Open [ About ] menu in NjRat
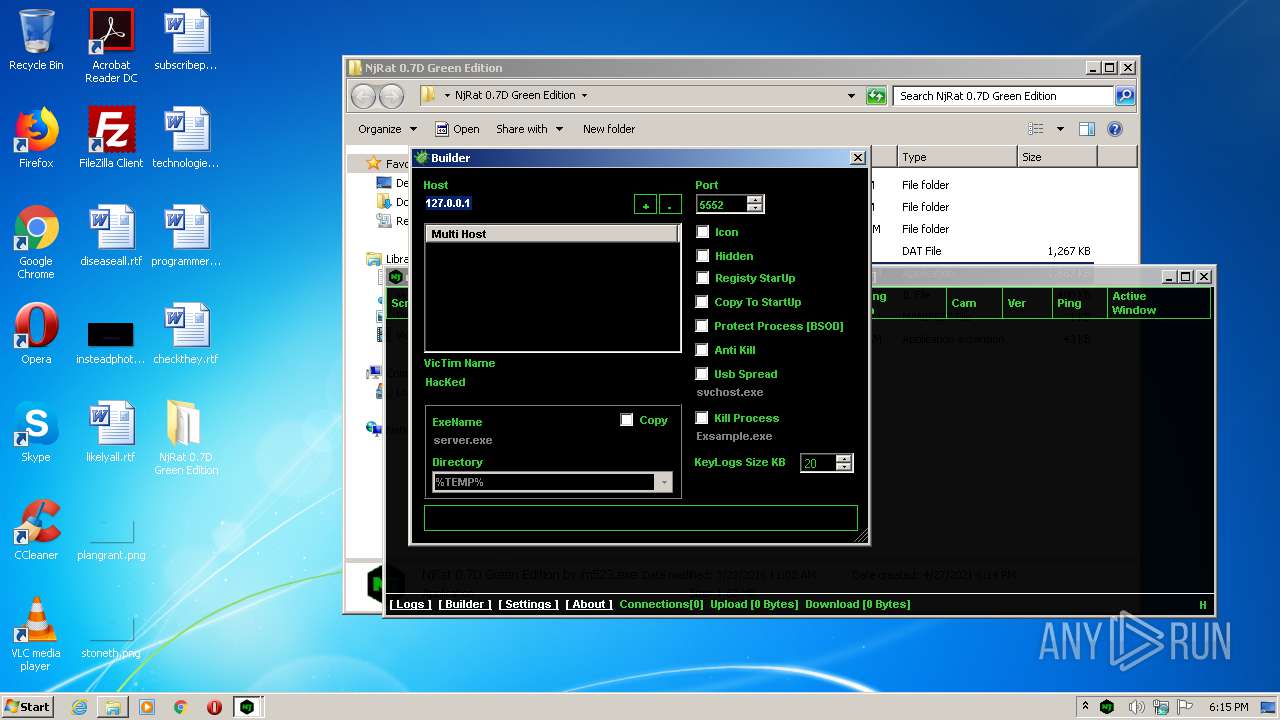This screenshot has height=720, width=1280. [x=589, y=604]
